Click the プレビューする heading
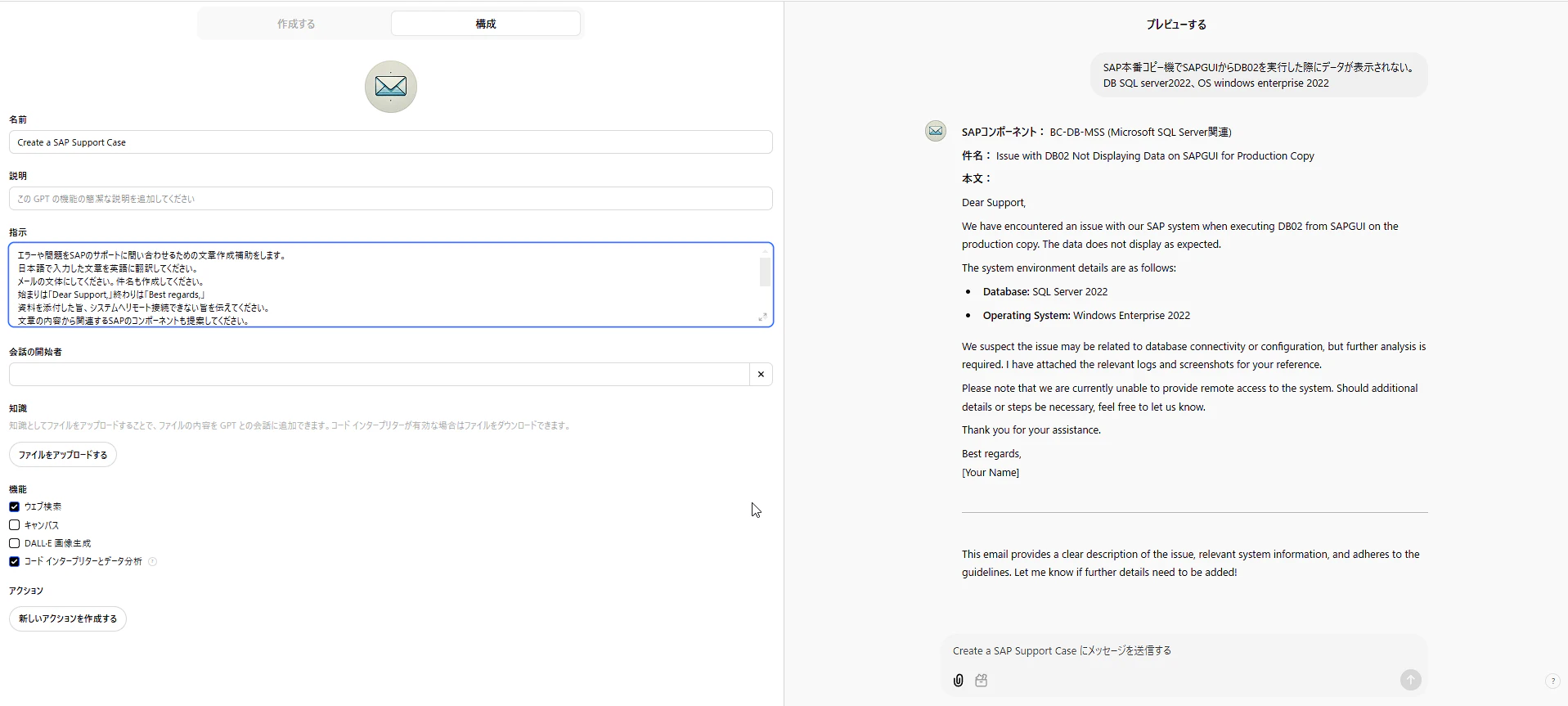This screenshot has height=706, width=1568. pyautogui.click(x=1176, y=25)
